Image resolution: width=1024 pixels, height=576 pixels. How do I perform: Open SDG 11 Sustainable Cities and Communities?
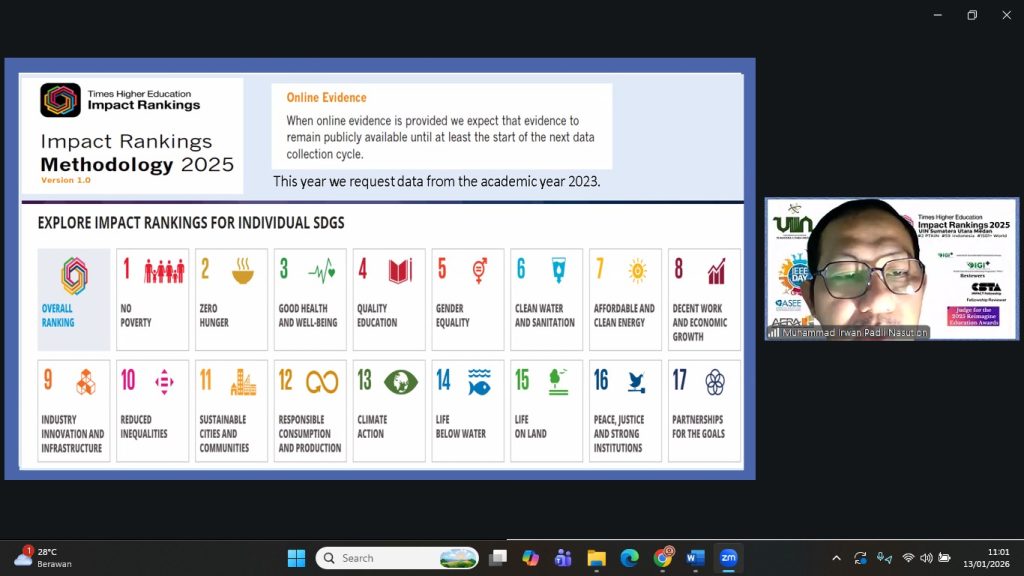tap(231, 411)
